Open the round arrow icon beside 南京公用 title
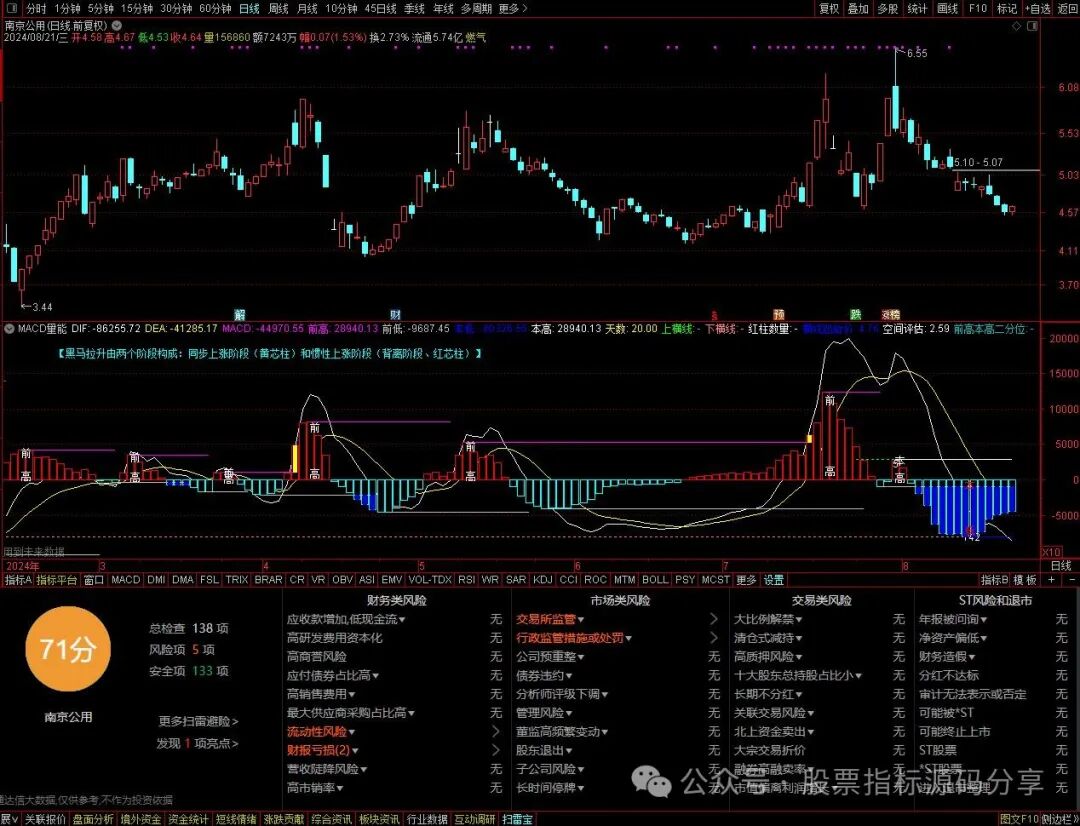This screenshot has height=826, width=1080. 116,25
